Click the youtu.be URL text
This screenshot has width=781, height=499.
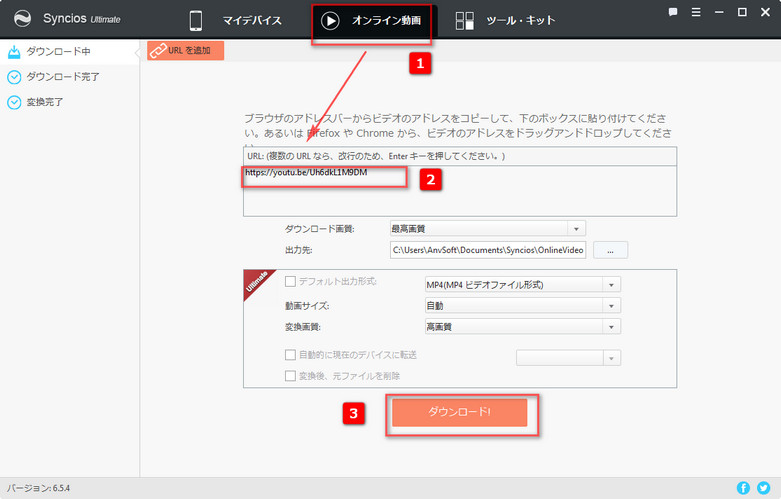(x=306, y=172)
